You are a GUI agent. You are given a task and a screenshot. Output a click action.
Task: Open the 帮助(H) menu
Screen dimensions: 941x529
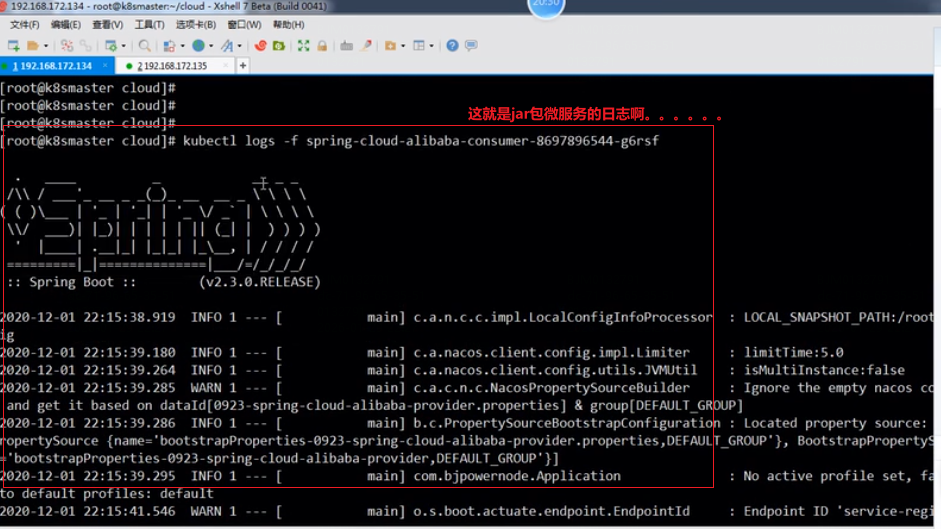click(289, 25)
